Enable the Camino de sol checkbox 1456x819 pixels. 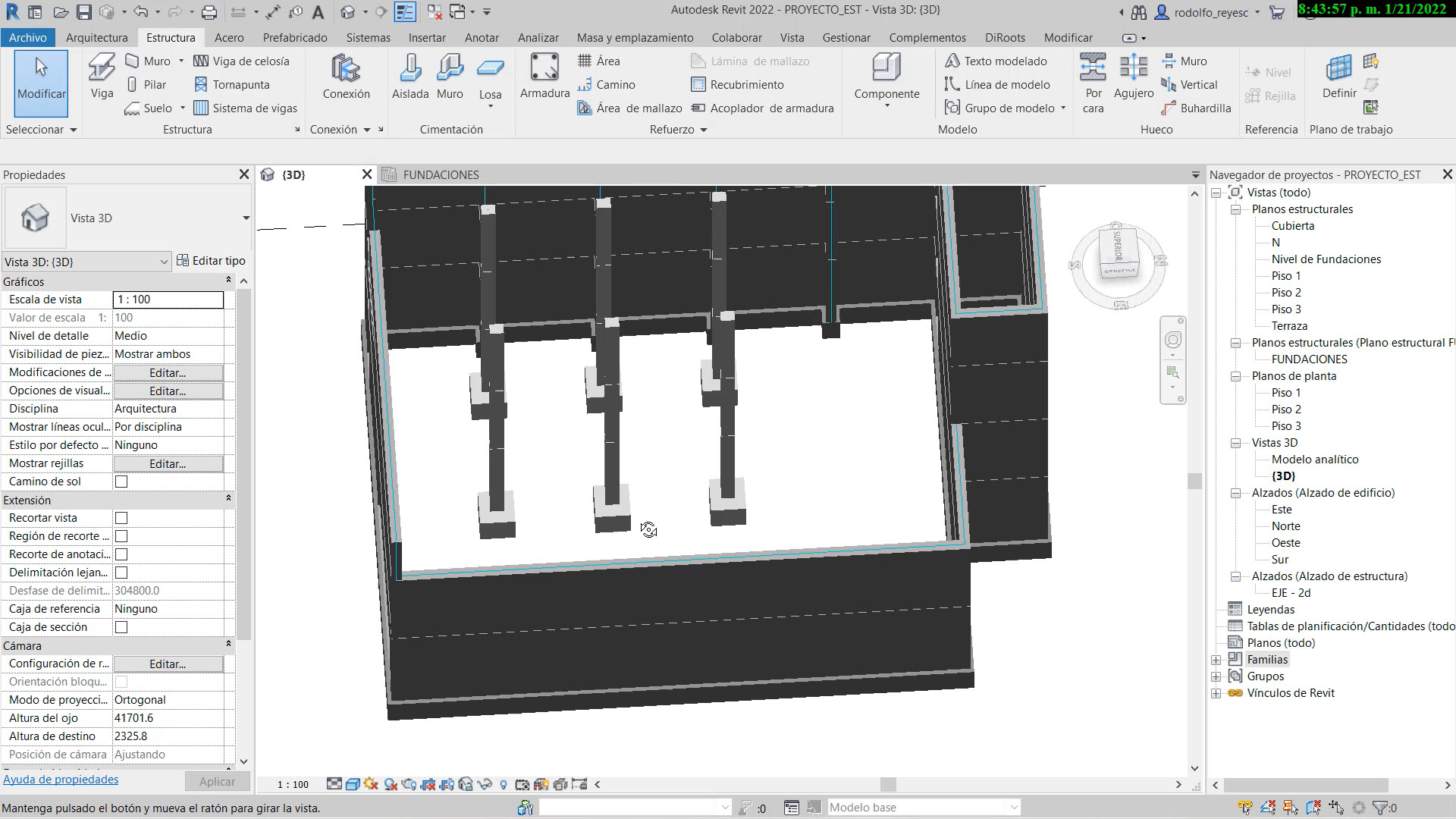(x=121, y=482)
